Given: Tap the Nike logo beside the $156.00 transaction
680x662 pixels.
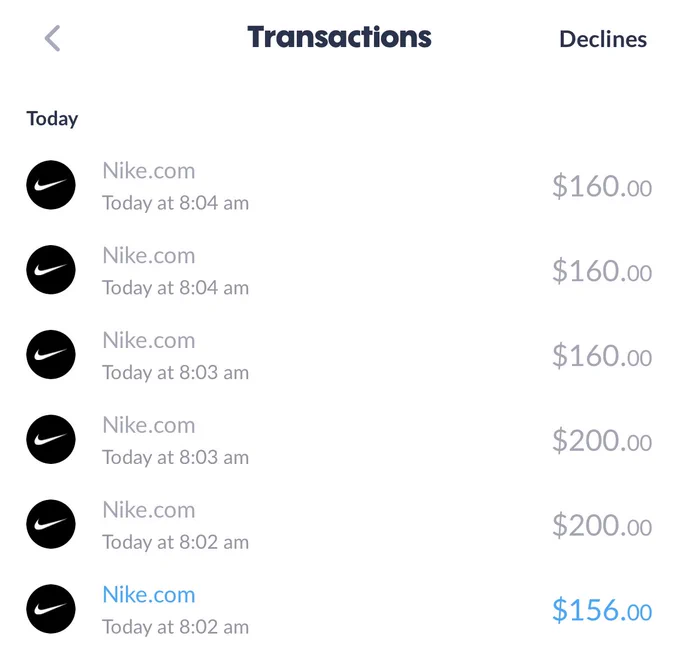Looking at the screenshot, I should (51, 609).
